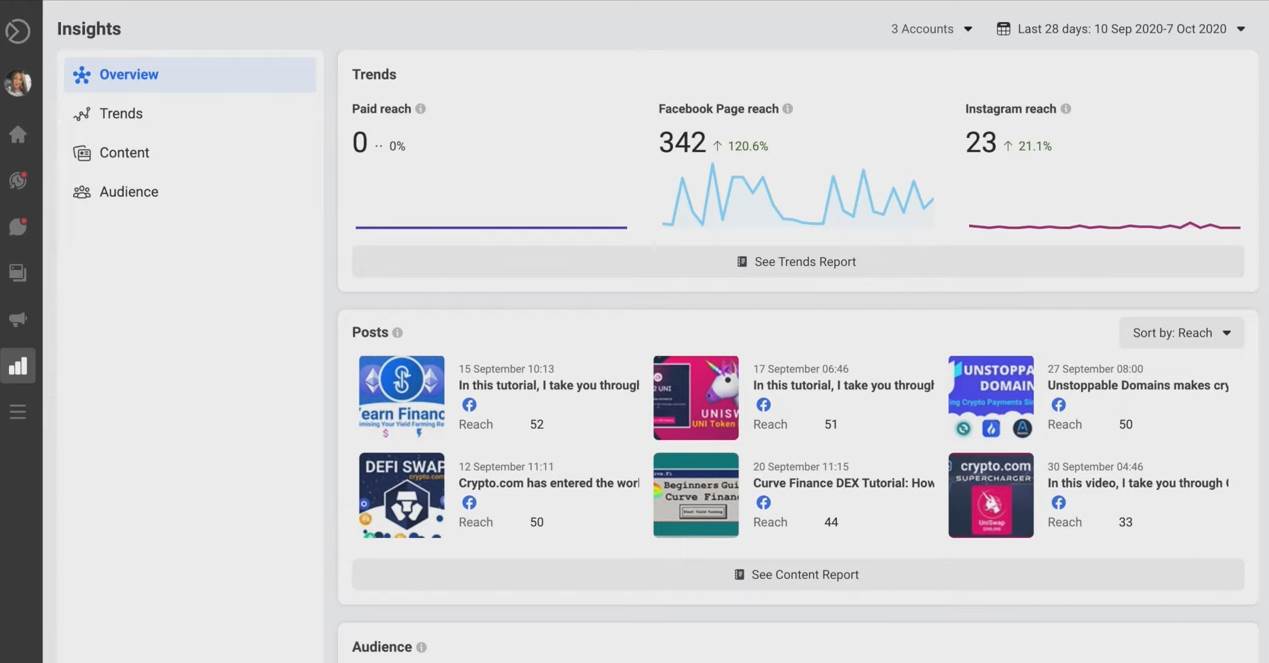Open the Ads megaphone icon in sidebar

18,320
